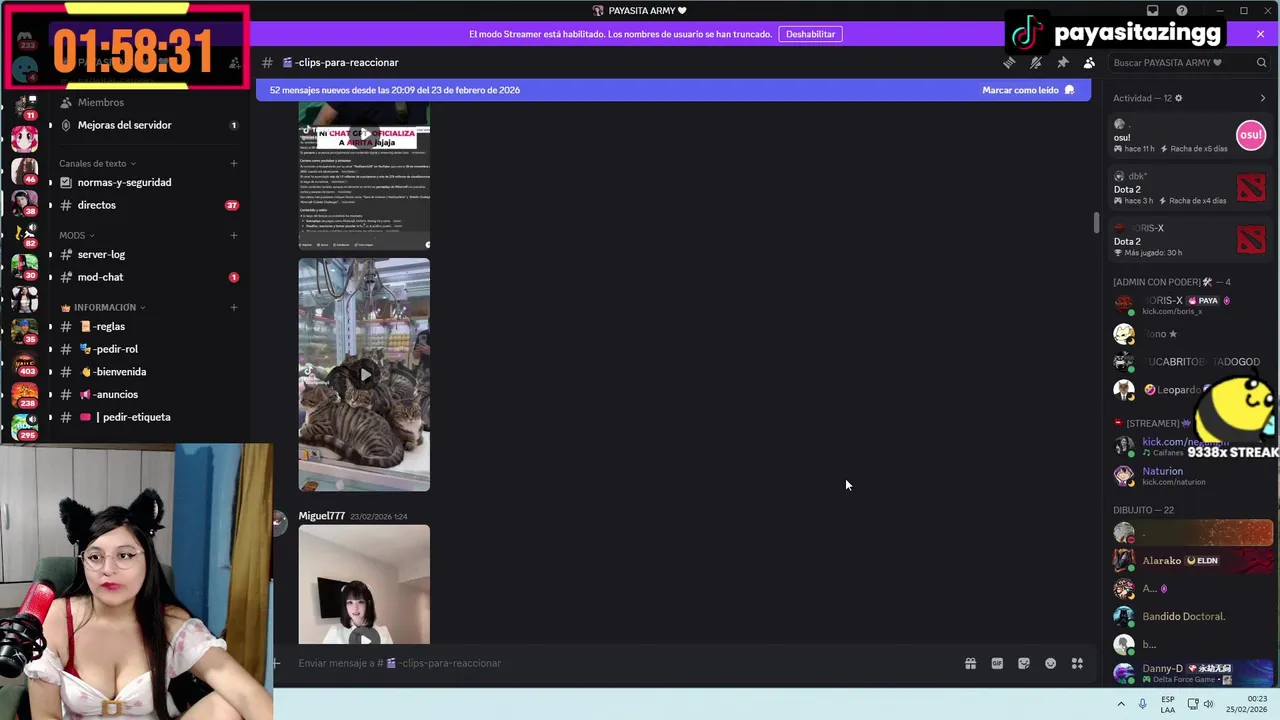Viewport: 1280px width, 720px height.
Task: Click the plus attach icon beside the message box
Action: click(276, 663)
